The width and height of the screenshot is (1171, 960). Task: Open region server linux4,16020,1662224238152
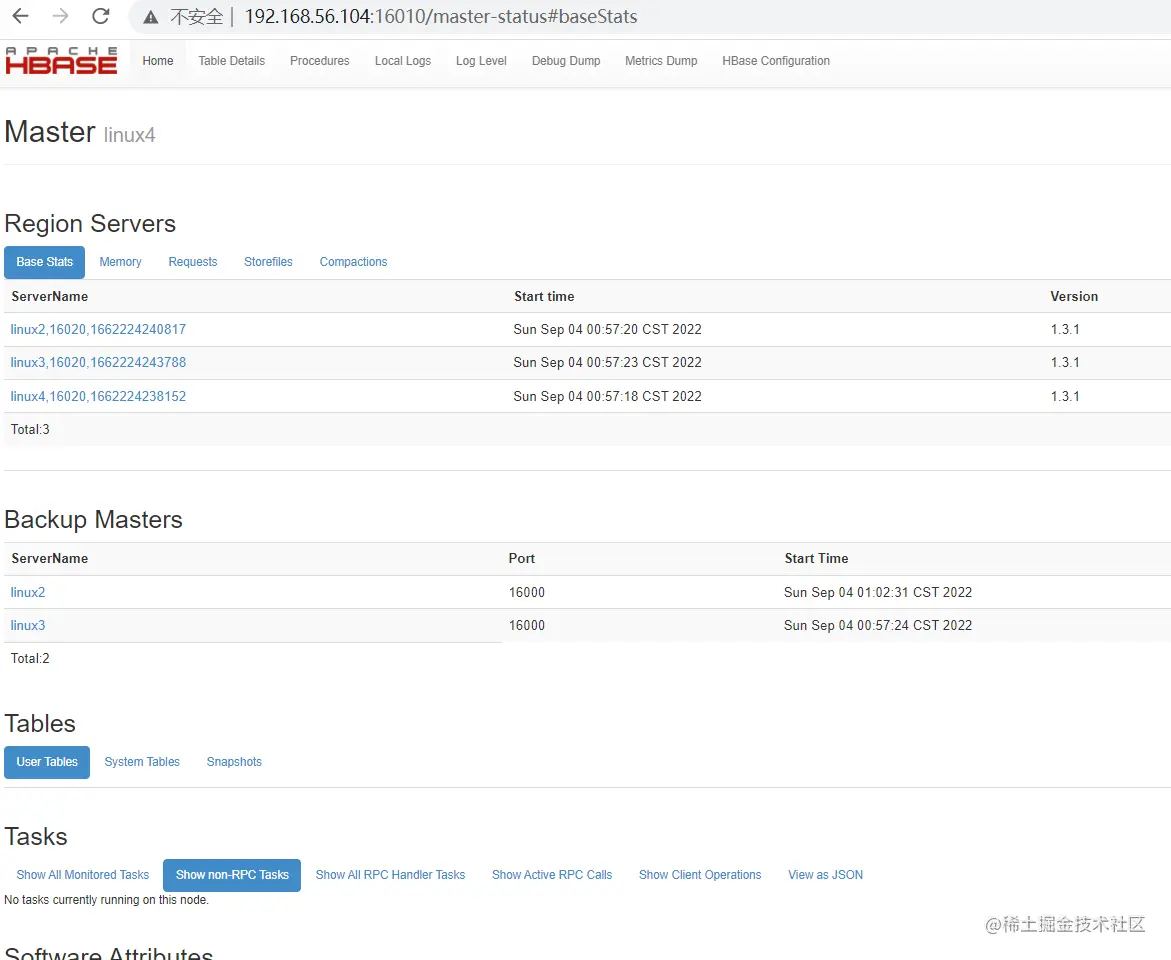[x=98, y=396]
